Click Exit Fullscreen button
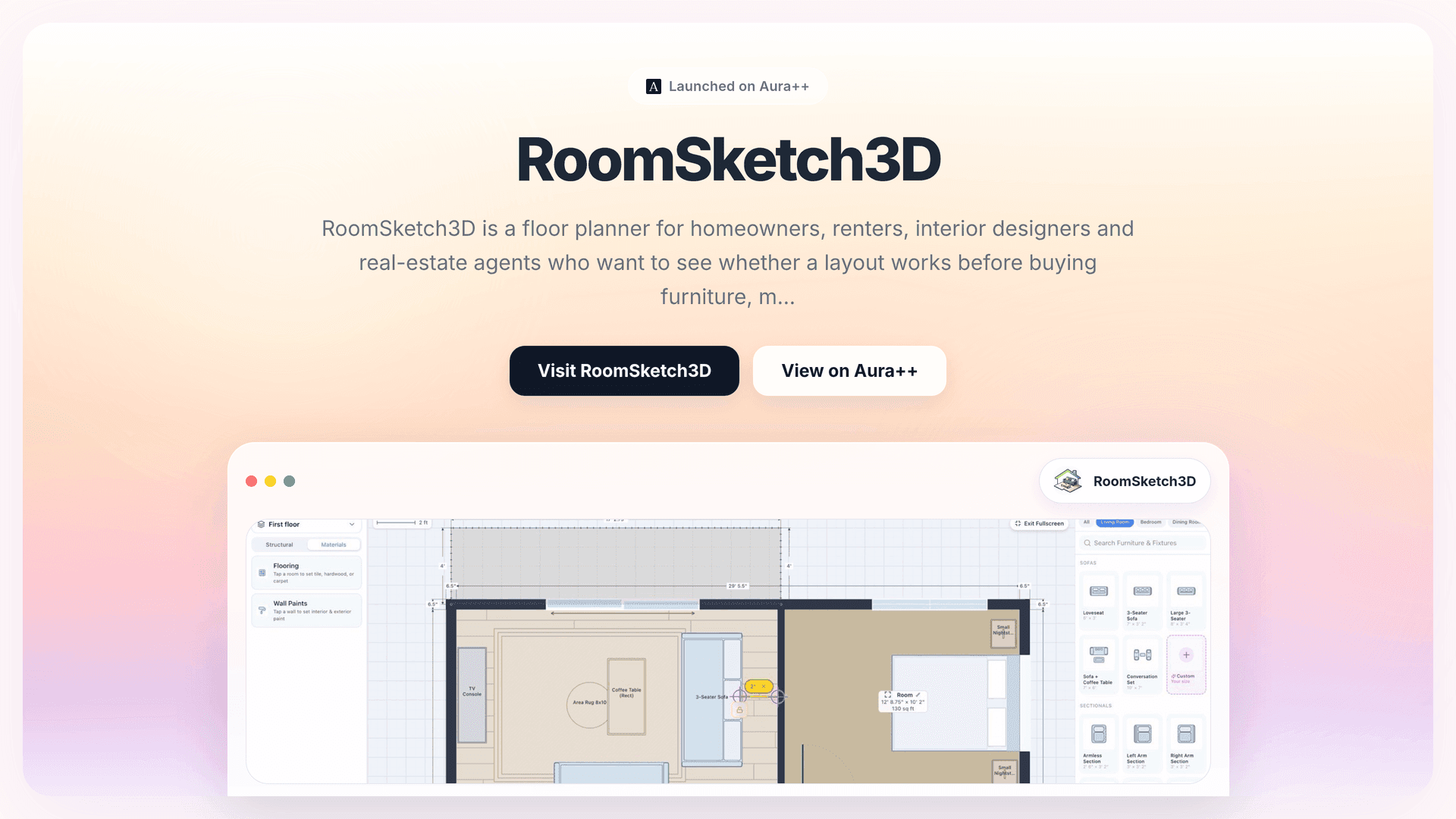1456x819 pixels. (1040, 523)
